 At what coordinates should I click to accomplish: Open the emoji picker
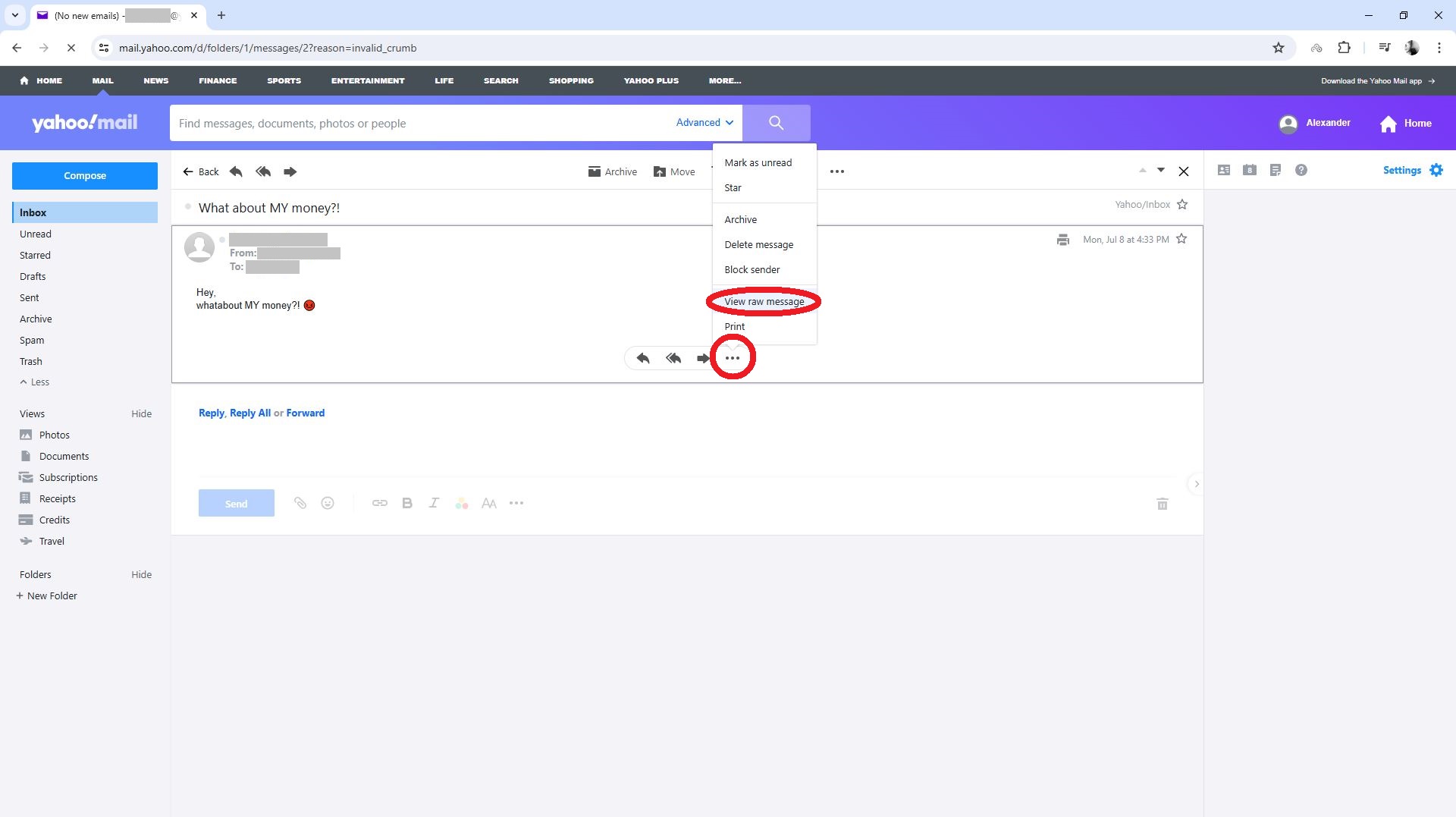[328, 503]
